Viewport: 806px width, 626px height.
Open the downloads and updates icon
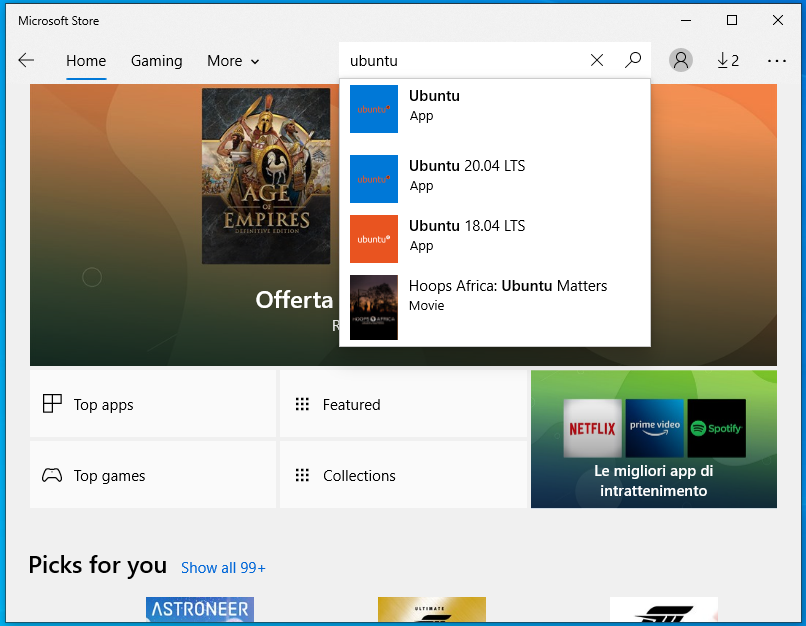coord(728,60)
